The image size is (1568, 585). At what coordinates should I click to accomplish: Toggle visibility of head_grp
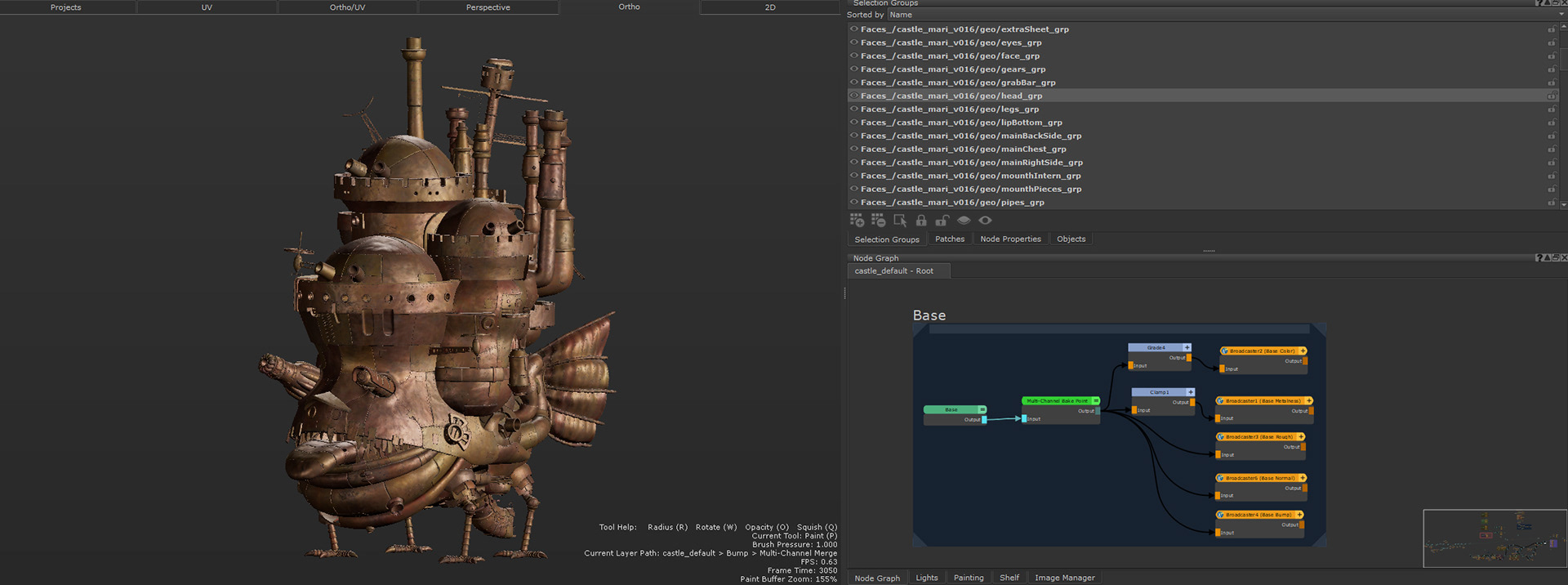(x=854, y=96)
